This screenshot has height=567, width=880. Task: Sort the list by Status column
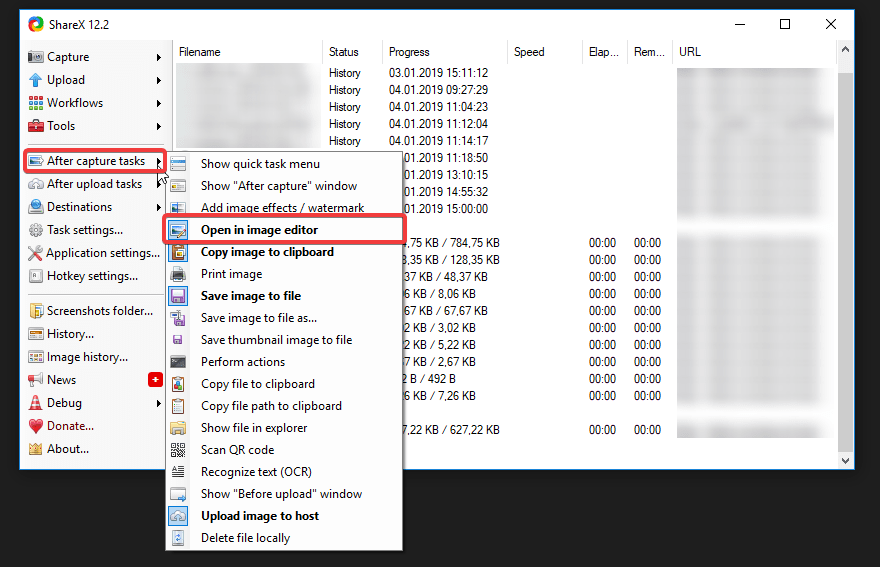[x=352, y=52]
